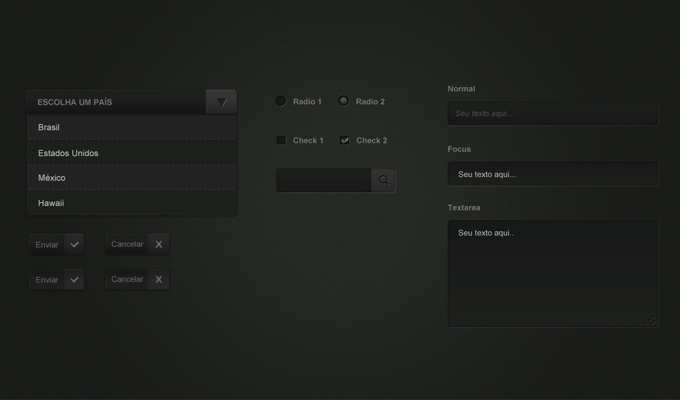Screen dimensions: 680x400
Task: Click the X icon on first Cancelar button
Action: click(158, 244)
